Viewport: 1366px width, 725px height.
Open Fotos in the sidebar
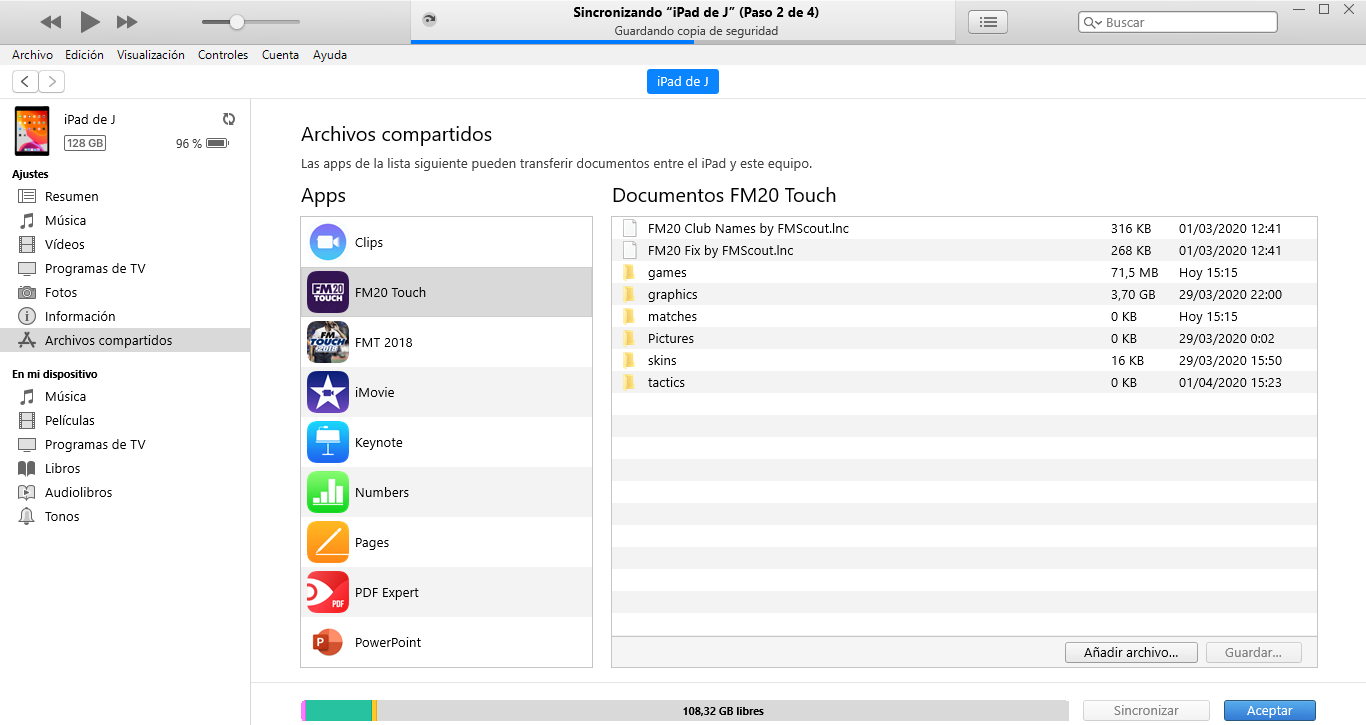point(125,292)
